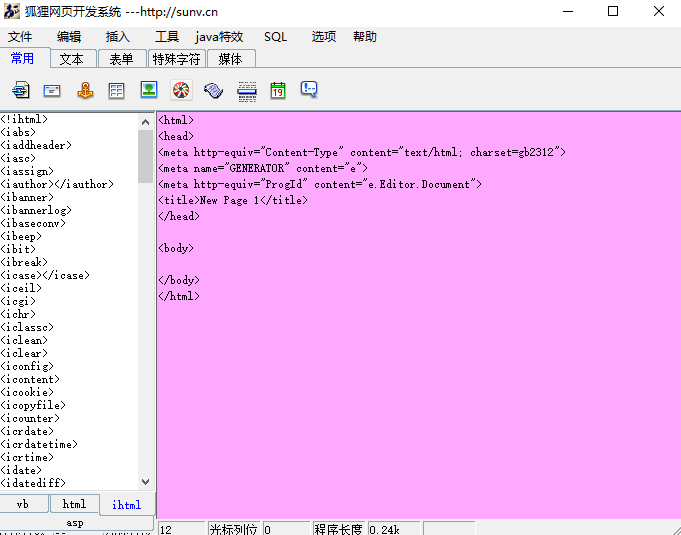The image size is (681, 535).
Task: Click the 光标列位 value field
Action: (287, 529)
